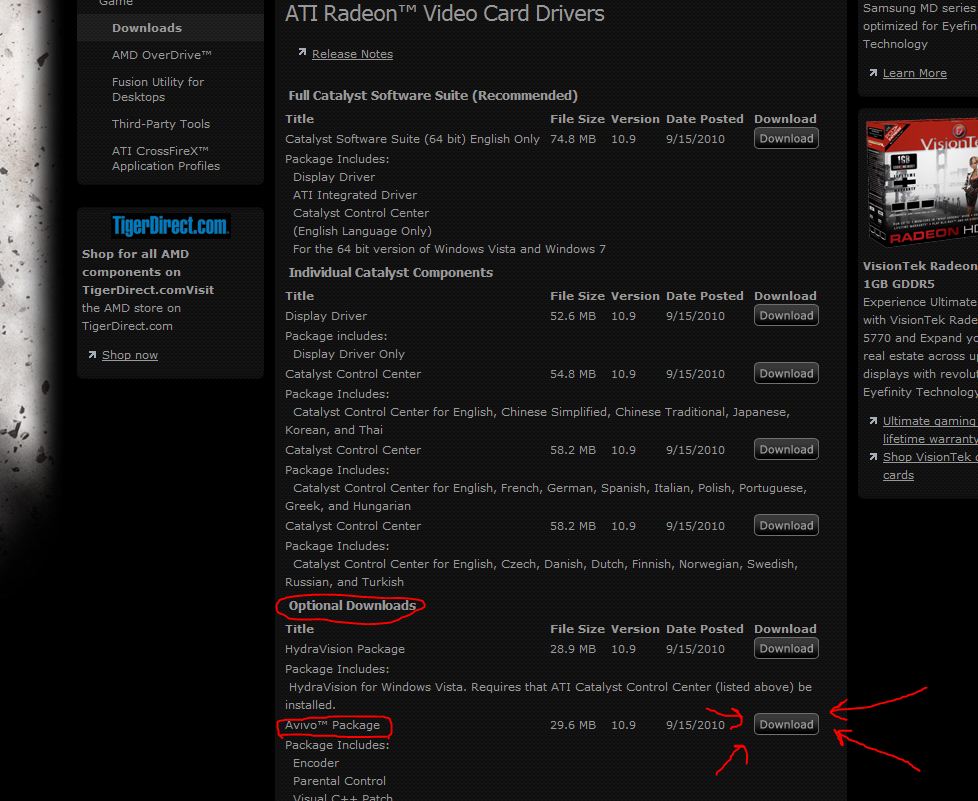
Task: Open the TigerDirect.com logo
Action: tap(170, 225)
